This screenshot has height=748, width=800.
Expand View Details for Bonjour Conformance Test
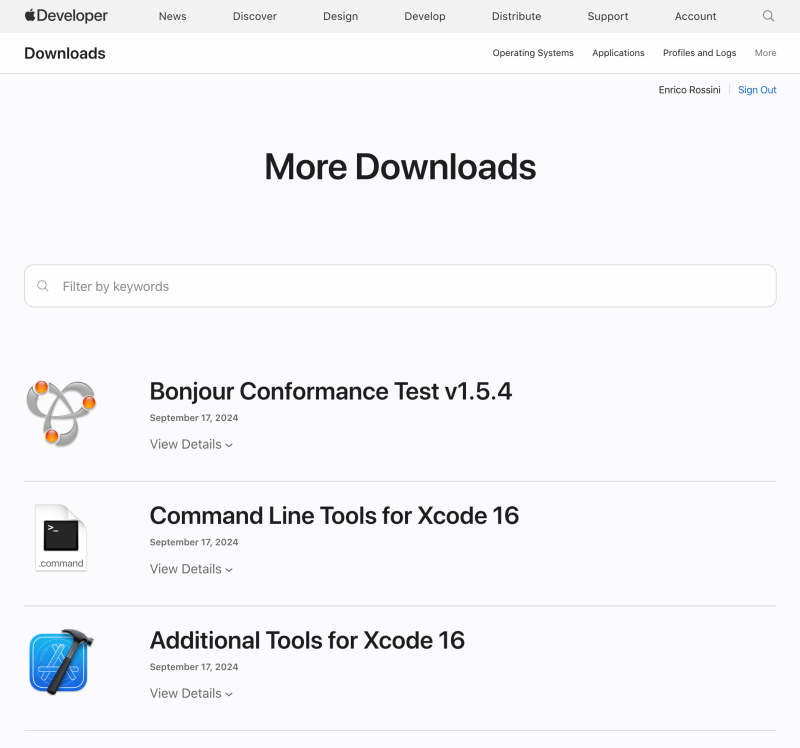click(x=191, y=444)
